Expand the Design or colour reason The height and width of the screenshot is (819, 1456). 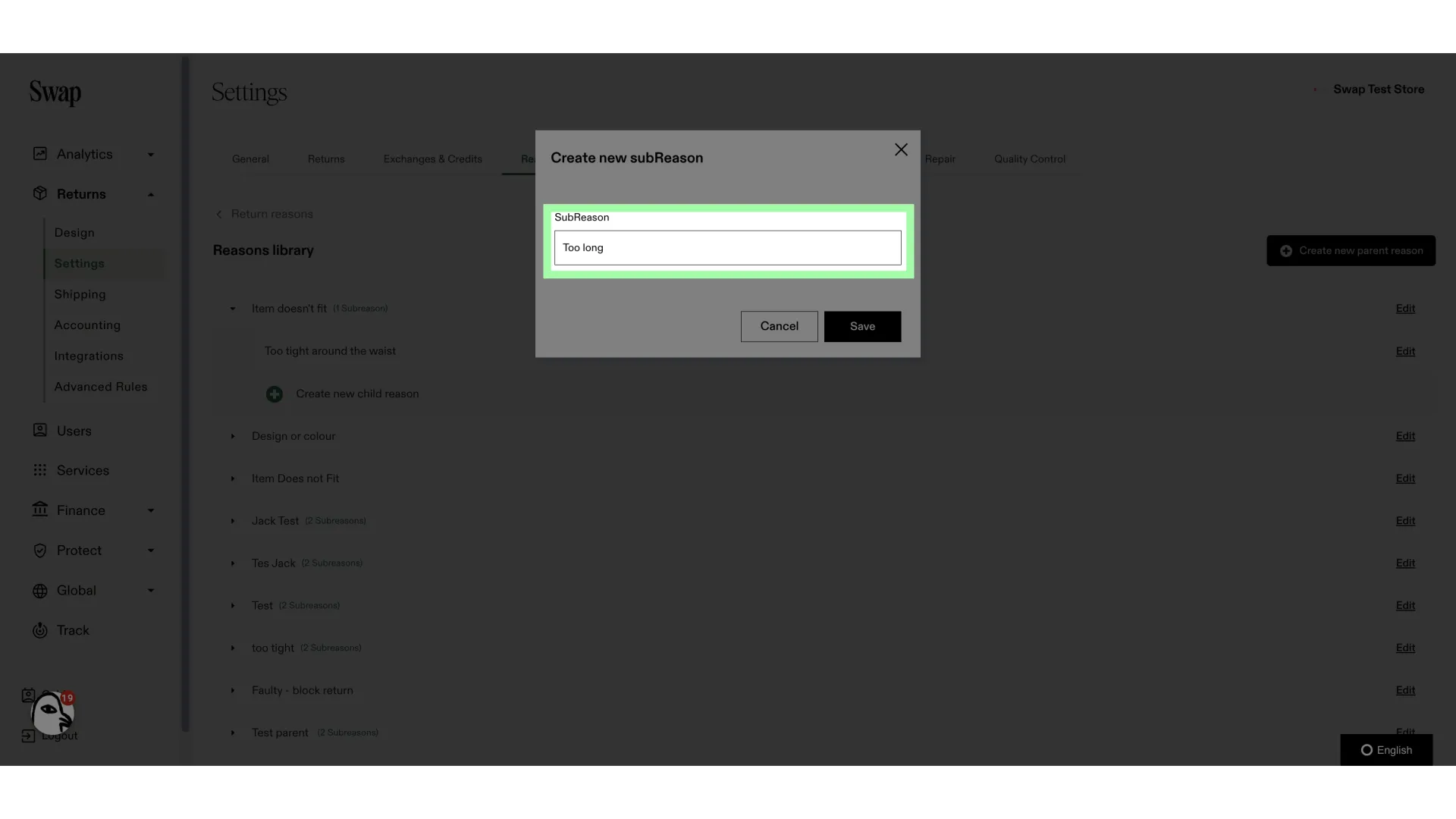(233, 436)
